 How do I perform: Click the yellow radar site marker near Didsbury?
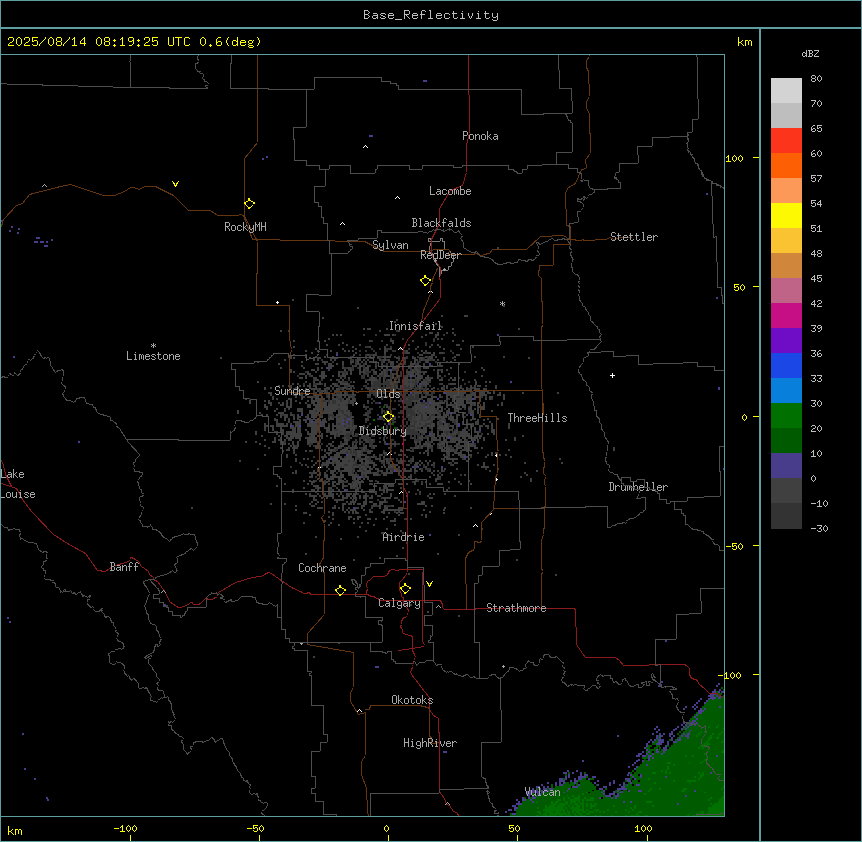388,417
